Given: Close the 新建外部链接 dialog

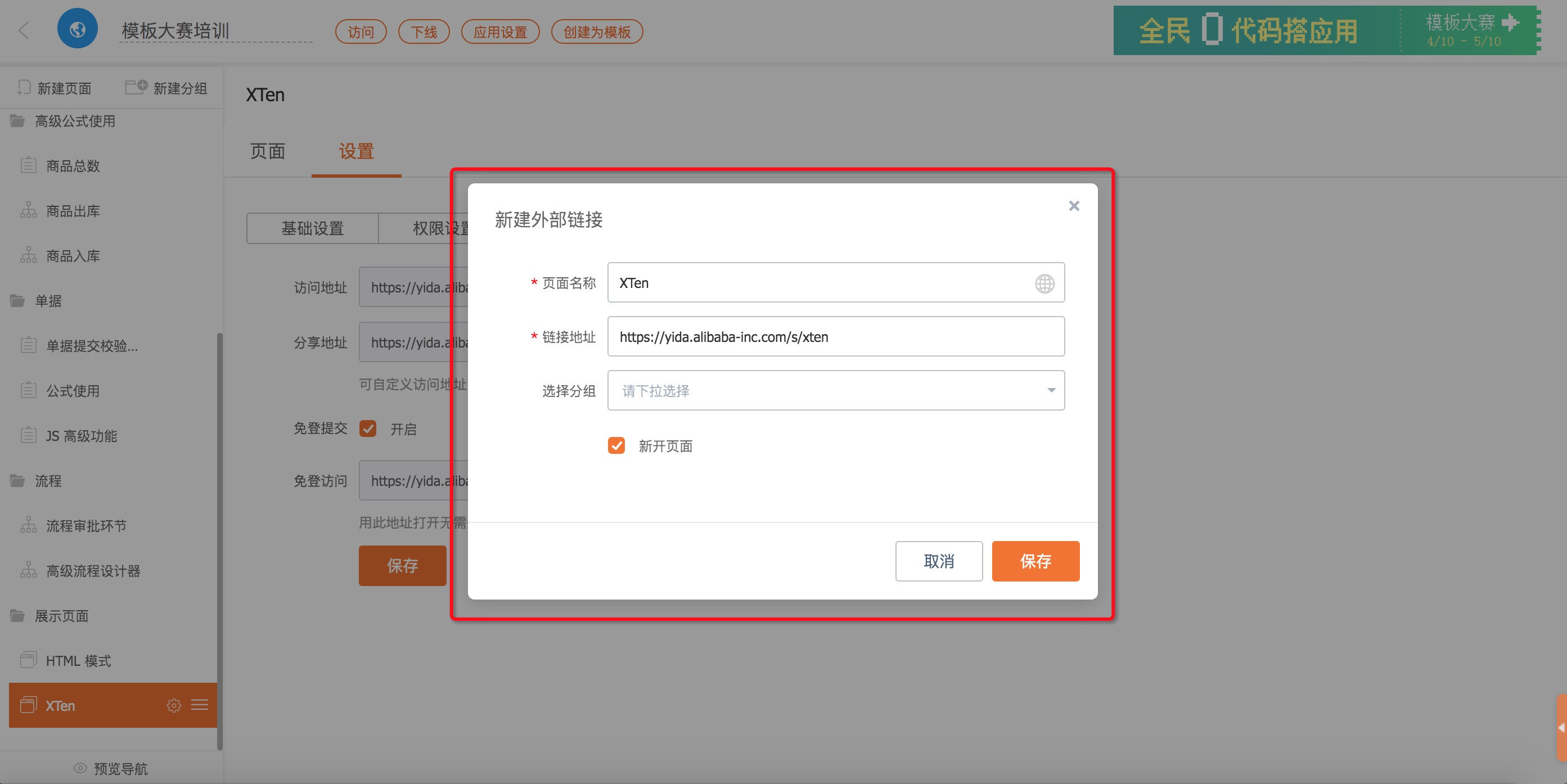Looking at the screenshot, I should 1074,206.
